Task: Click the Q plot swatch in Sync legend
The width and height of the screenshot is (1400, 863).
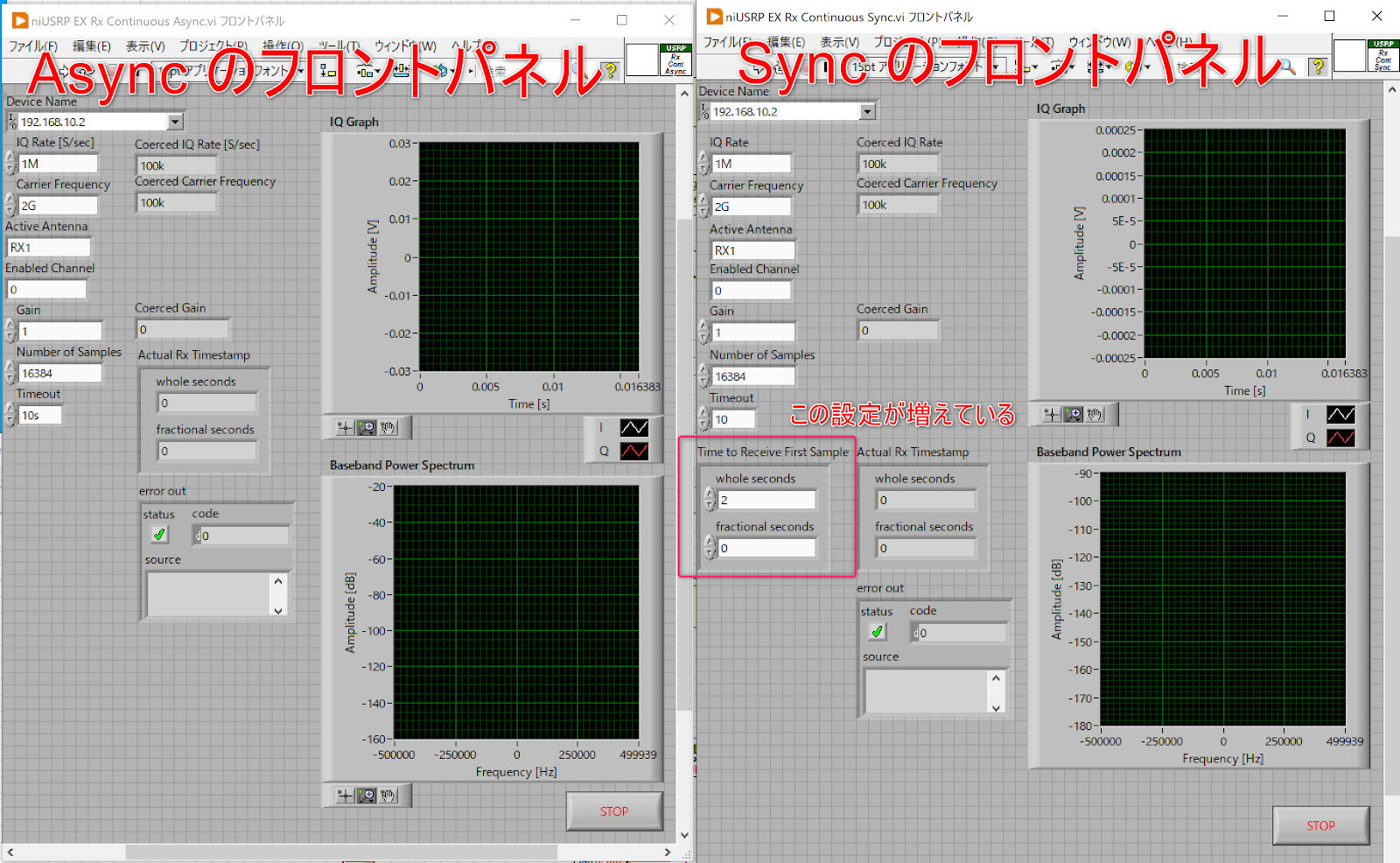Action: (1340, 438)
